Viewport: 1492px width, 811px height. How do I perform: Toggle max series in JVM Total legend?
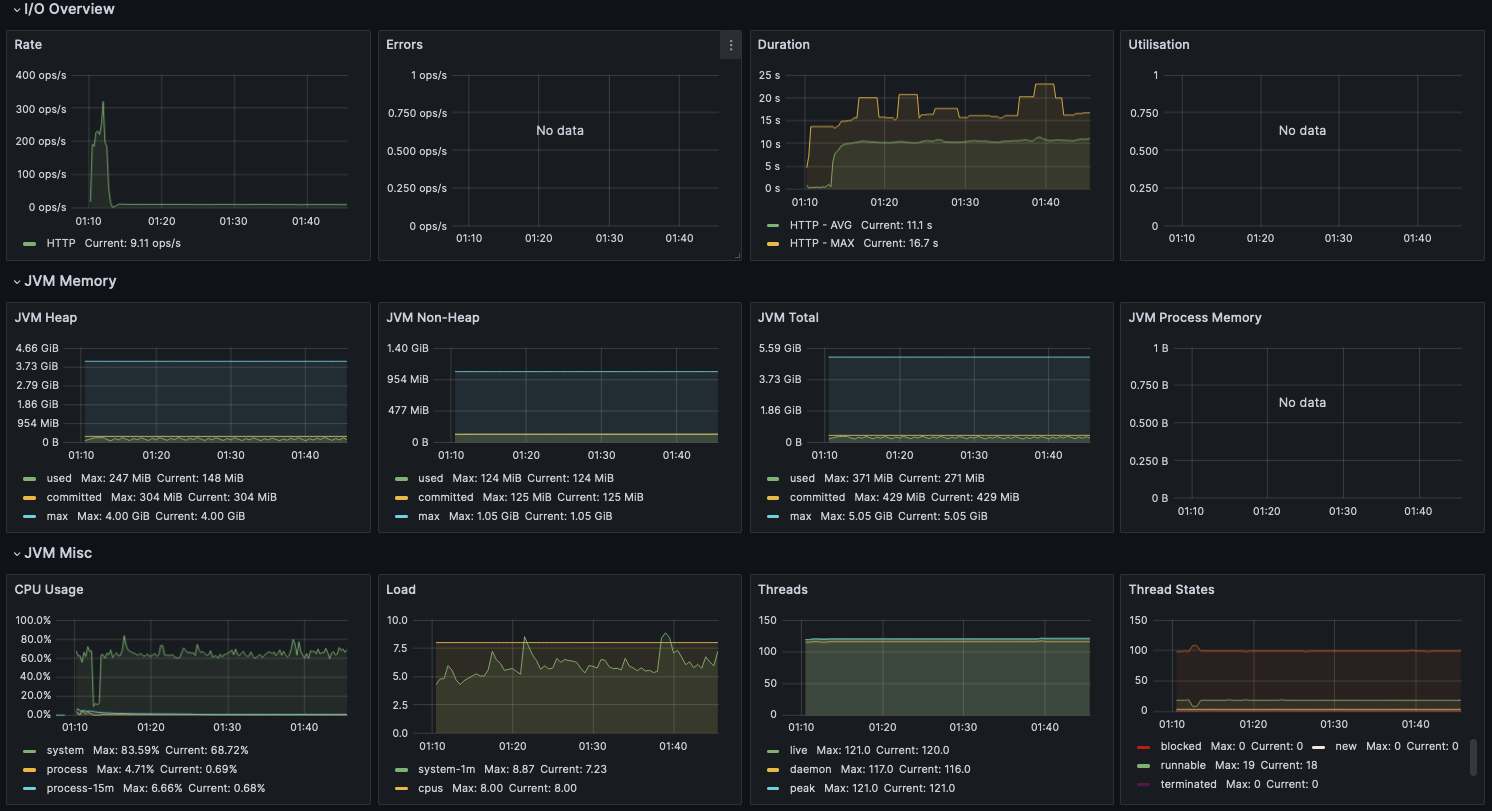[x=801, y=516]
